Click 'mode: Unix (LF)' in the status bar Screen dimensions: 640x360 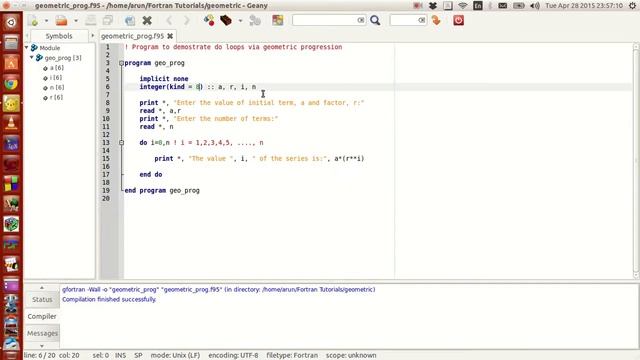pyautogui.click(x=175, y=355)
